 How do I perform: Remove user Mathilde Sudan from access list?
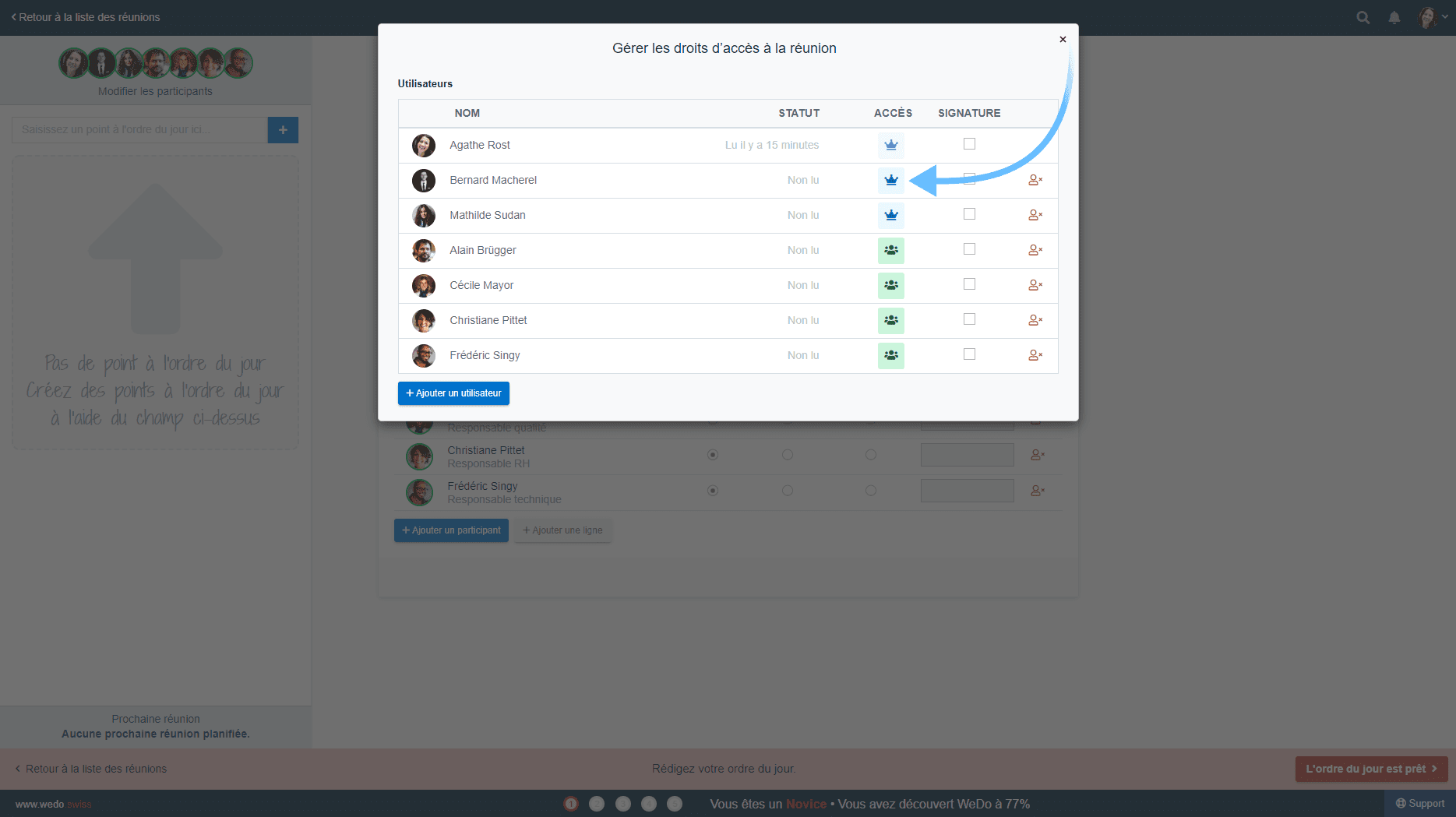click(1035, 216)
